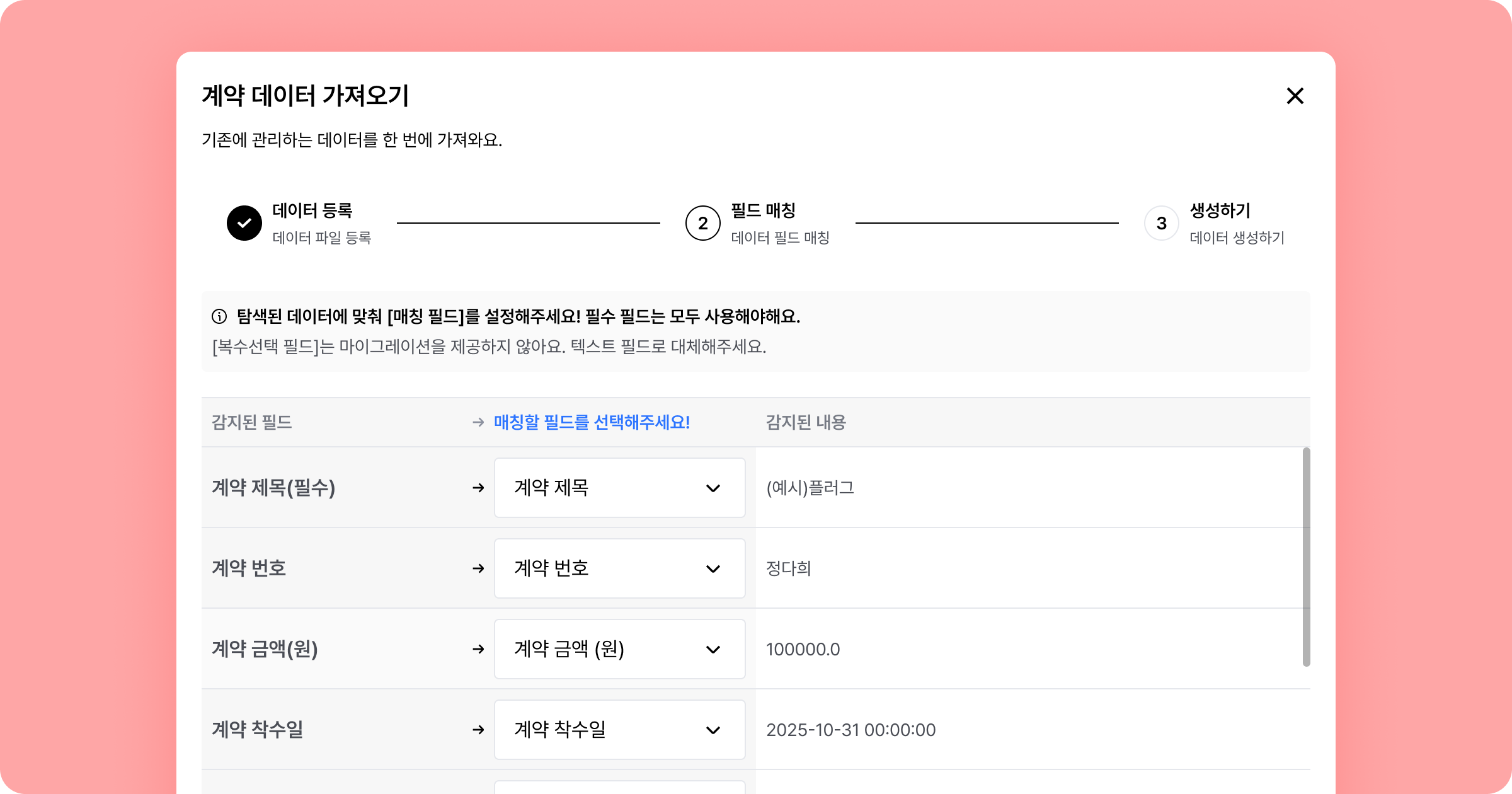The height and width of the screenshot is (794, 1512).
Task: Click the info icon in the notice
Action: 219,316
